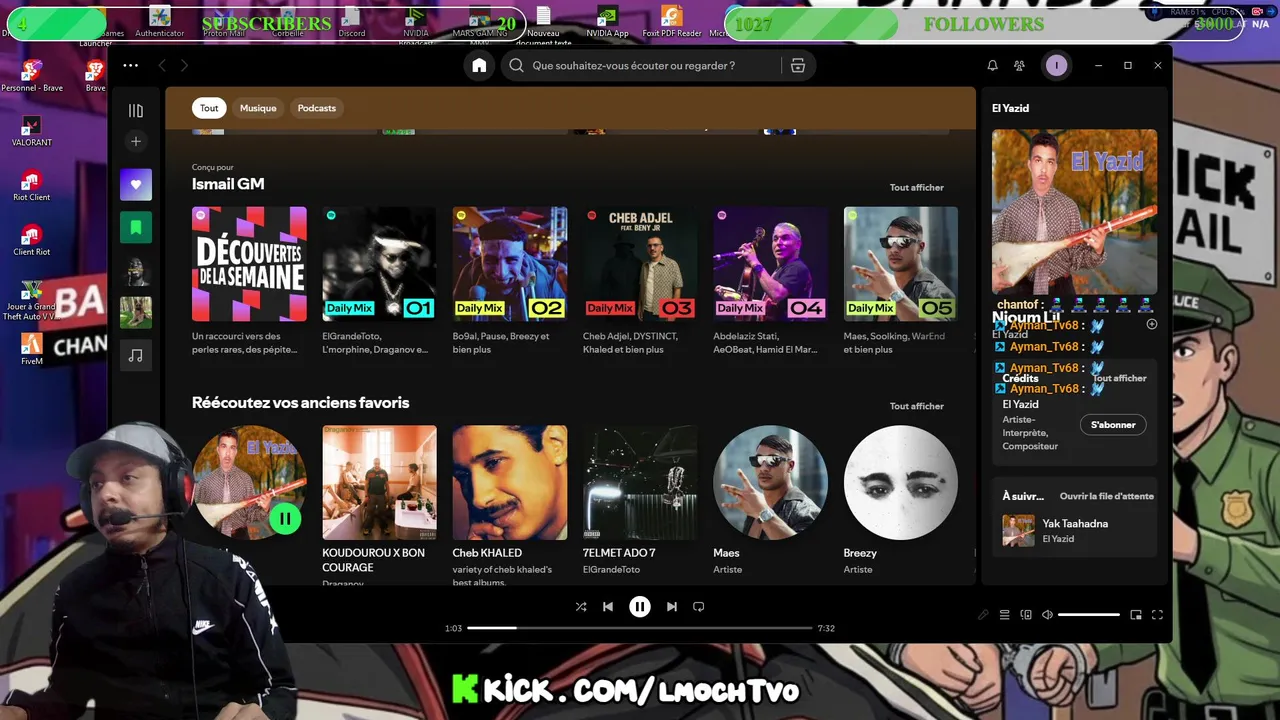Switch to full screen view

(x=1157, y=615)
